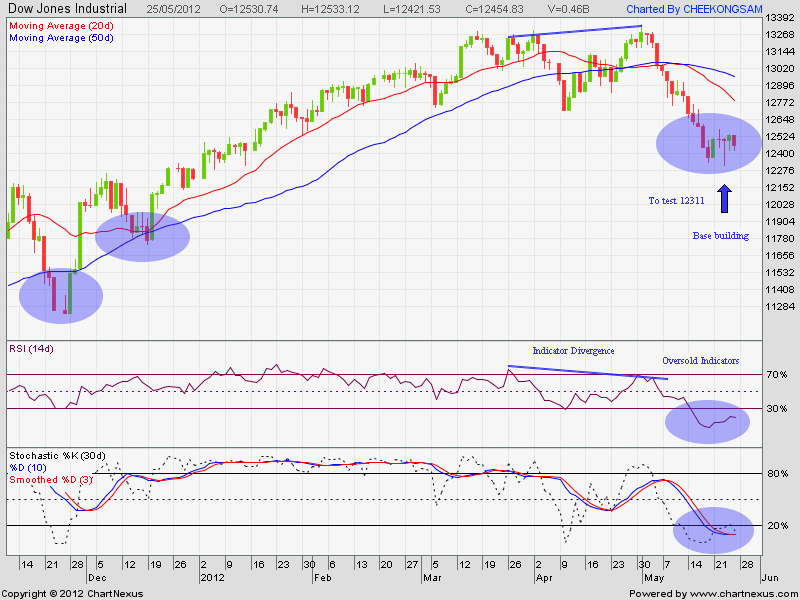Click the close value C=12454.83

click(x=494, y=9)
